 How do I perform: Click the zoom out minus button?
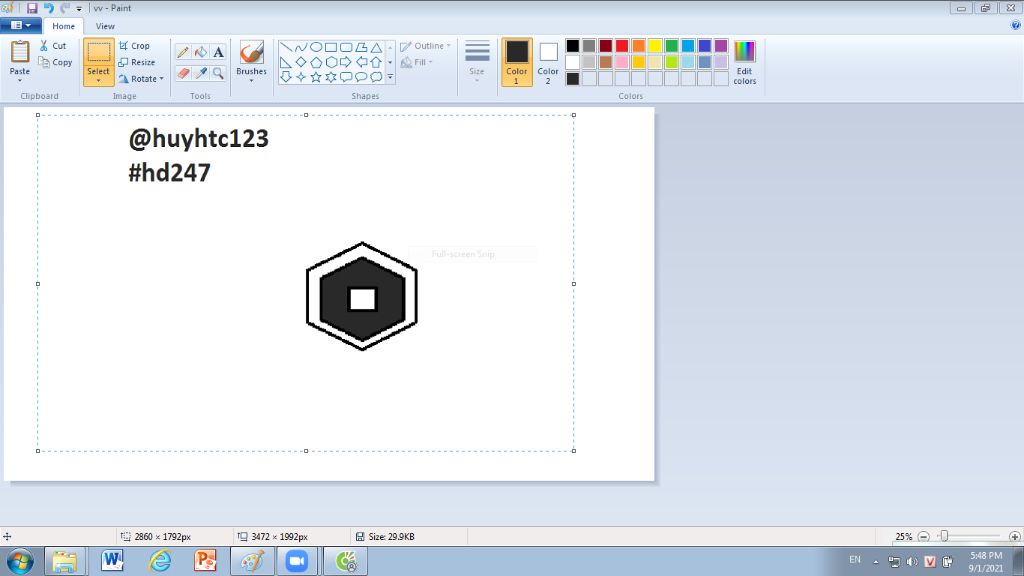click(x=923, y=536)
